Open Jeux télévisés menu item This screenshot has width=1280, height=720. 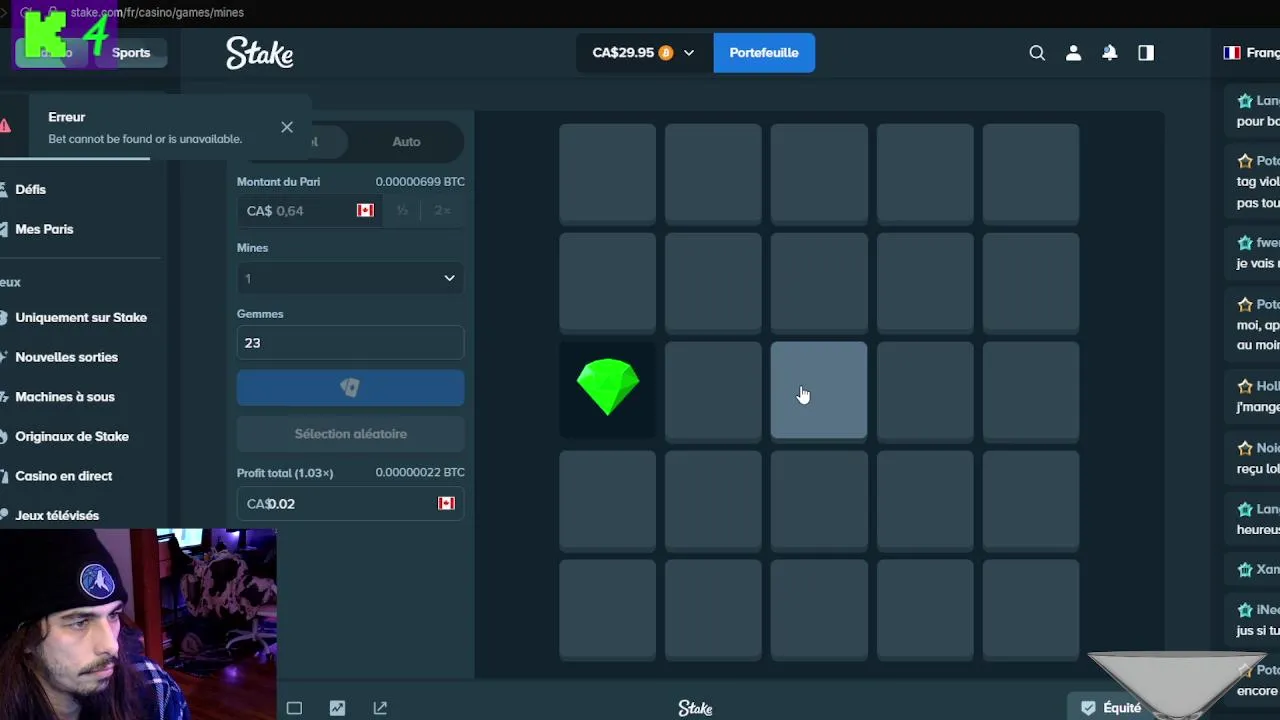[57, 515]
